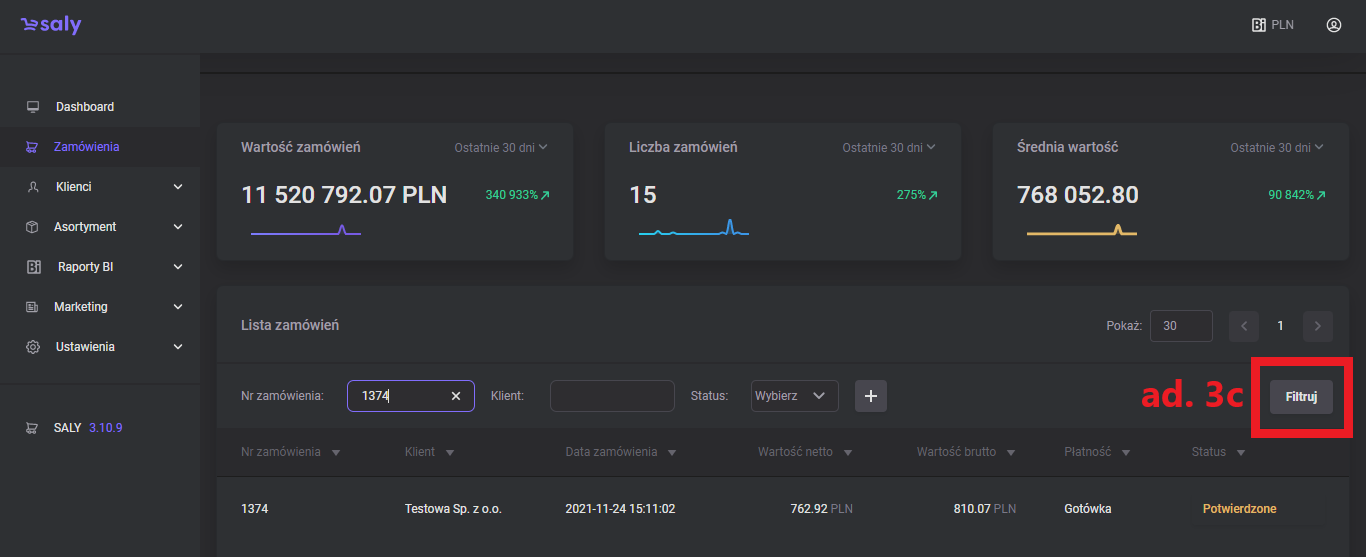
Task: Open Dashboard from the sidebar
Action: coord(84,107)
